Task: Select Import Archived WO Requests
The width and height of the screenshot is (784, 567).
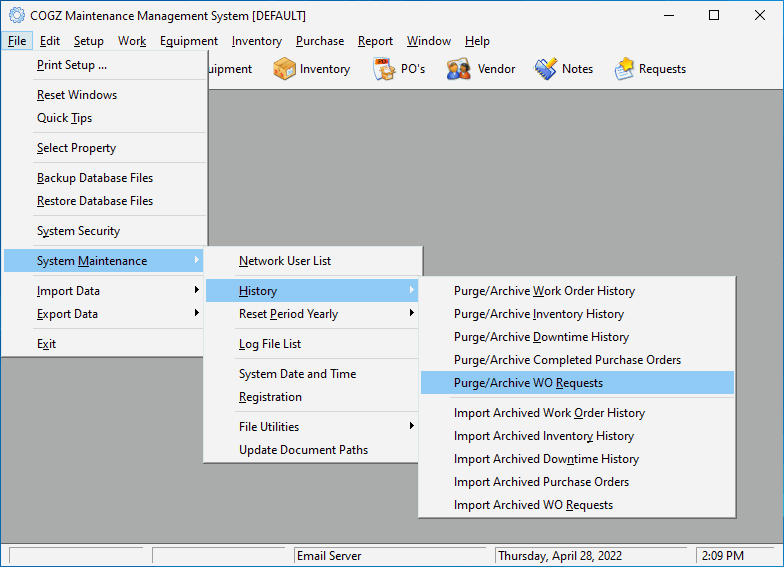Action: click(578, 505)
